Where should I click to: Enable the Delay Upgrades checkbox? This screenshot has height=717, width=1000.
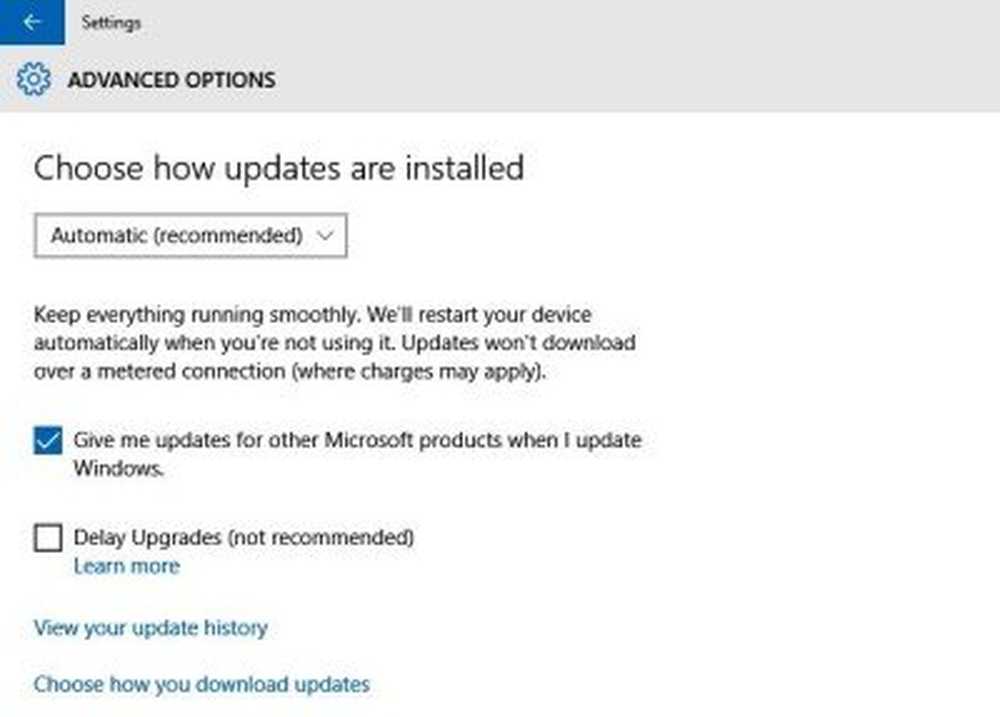point(48,538)
